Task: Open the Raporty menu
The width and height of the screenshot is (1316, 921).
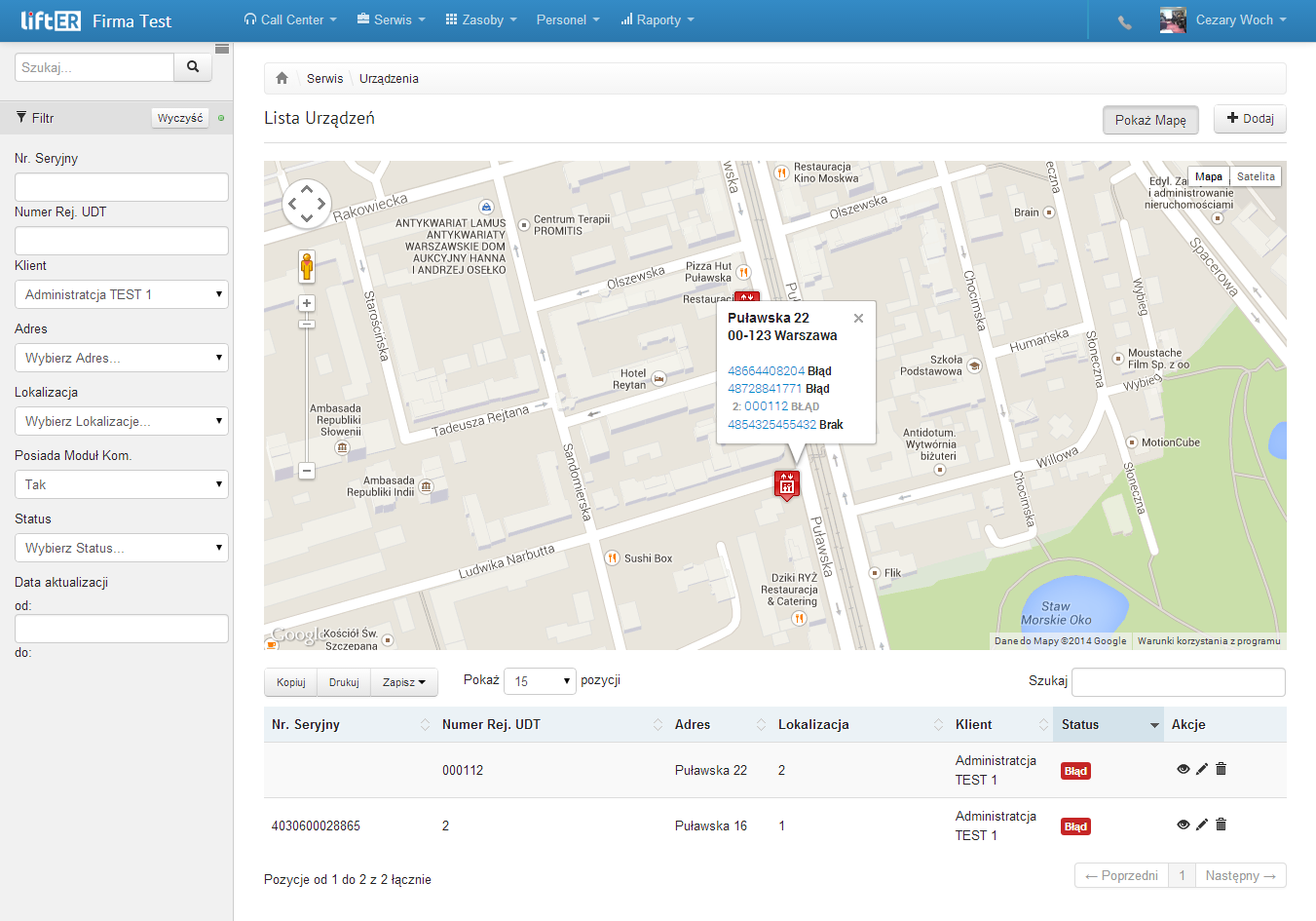Action: [x=658, y=19]
